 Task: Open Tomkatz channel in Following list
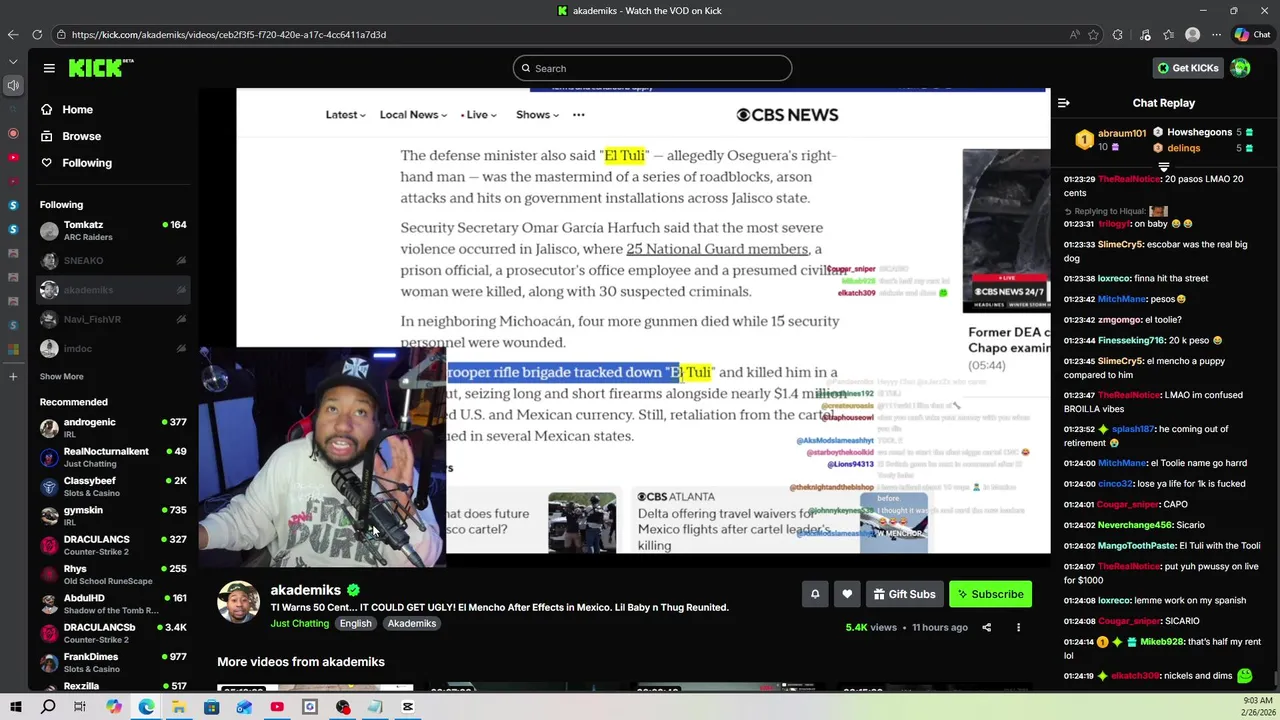point(113,230)
